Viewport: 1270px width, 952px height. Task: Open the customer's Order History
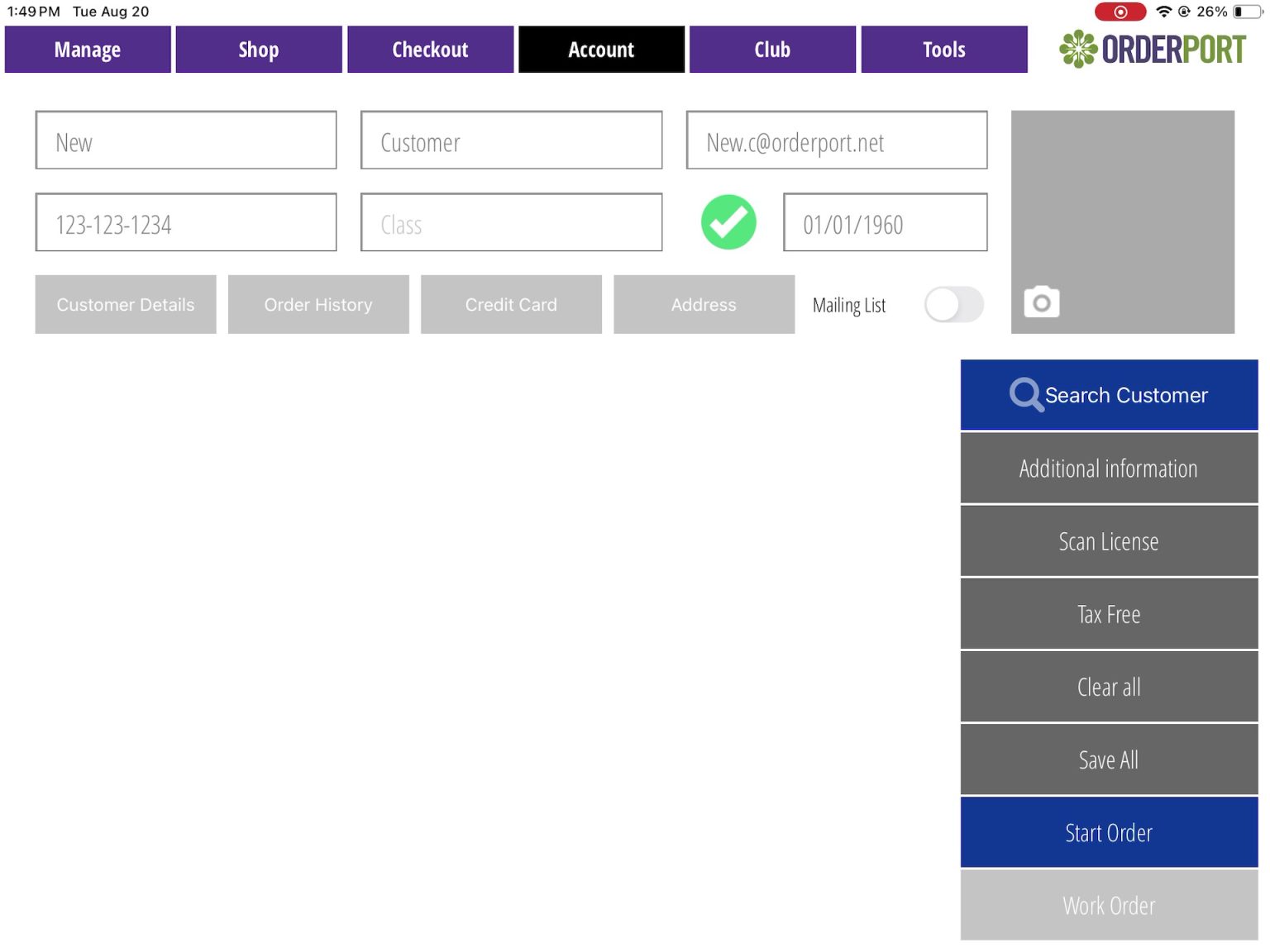tap(318, 304)
